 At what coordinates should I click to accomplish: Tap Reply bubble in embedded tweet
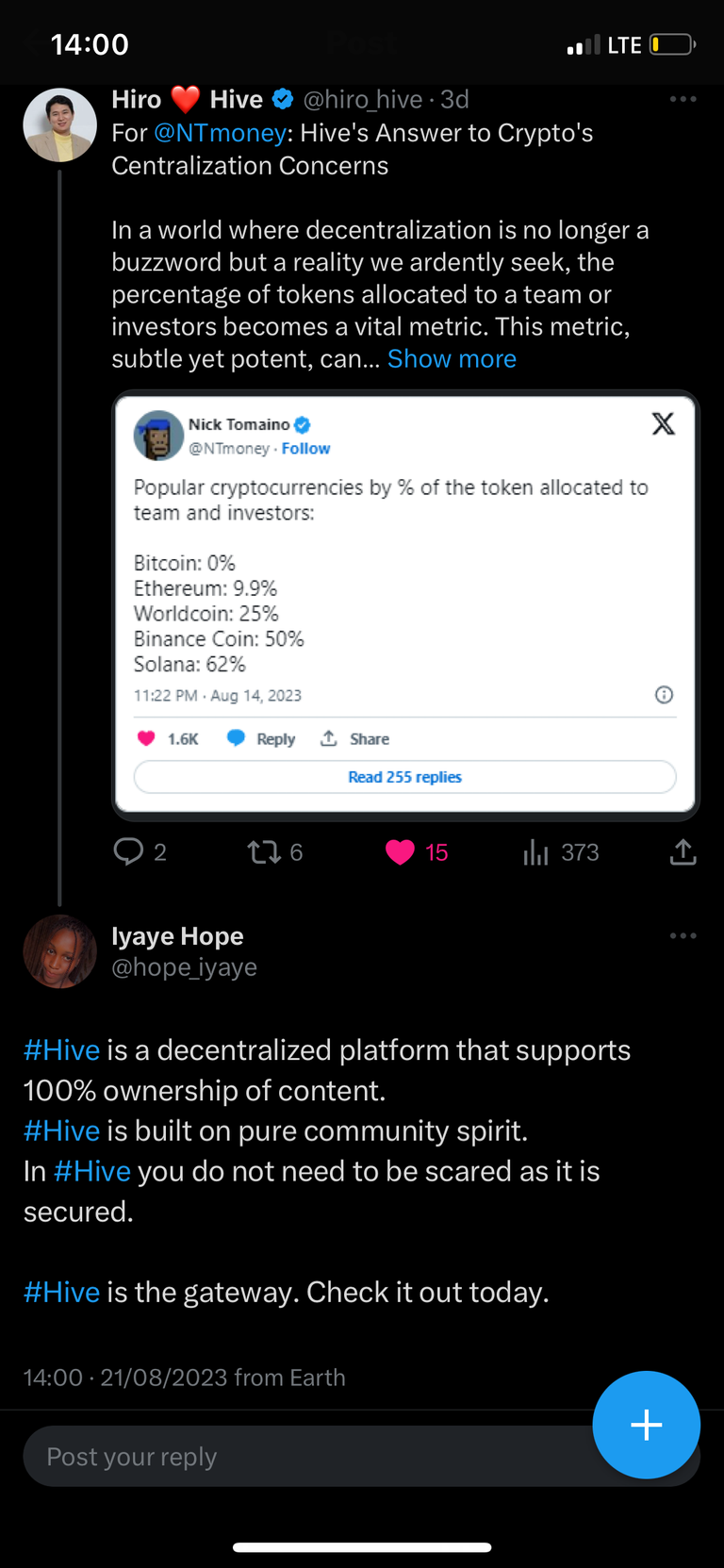pyautogui.click(x=261, y=738)
